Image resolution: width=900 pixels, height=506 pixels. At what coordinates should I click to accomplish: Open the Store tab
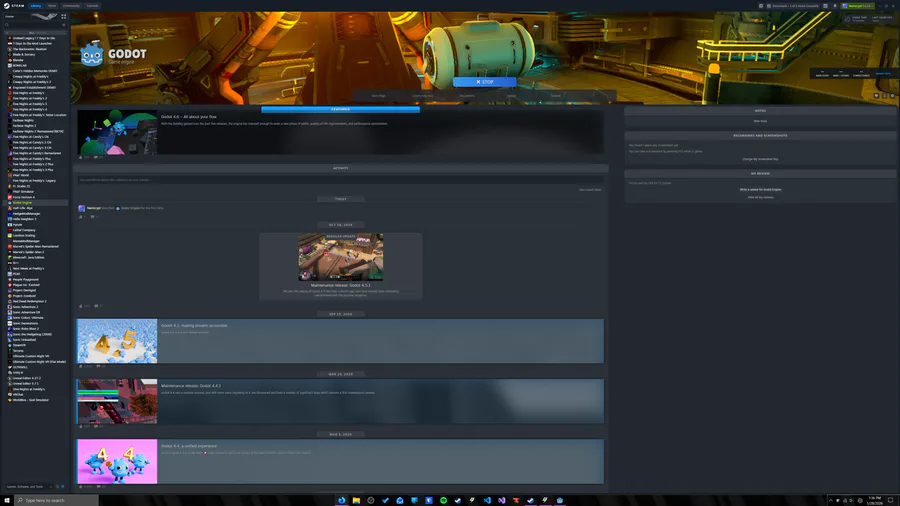[x=52, y=6]
